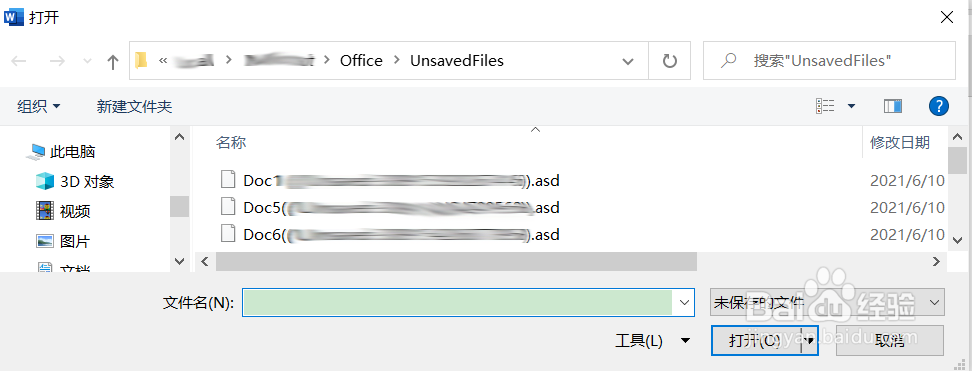
Task: Refresh the UnsavedFiles folder listing
Action: click(669, 61)
